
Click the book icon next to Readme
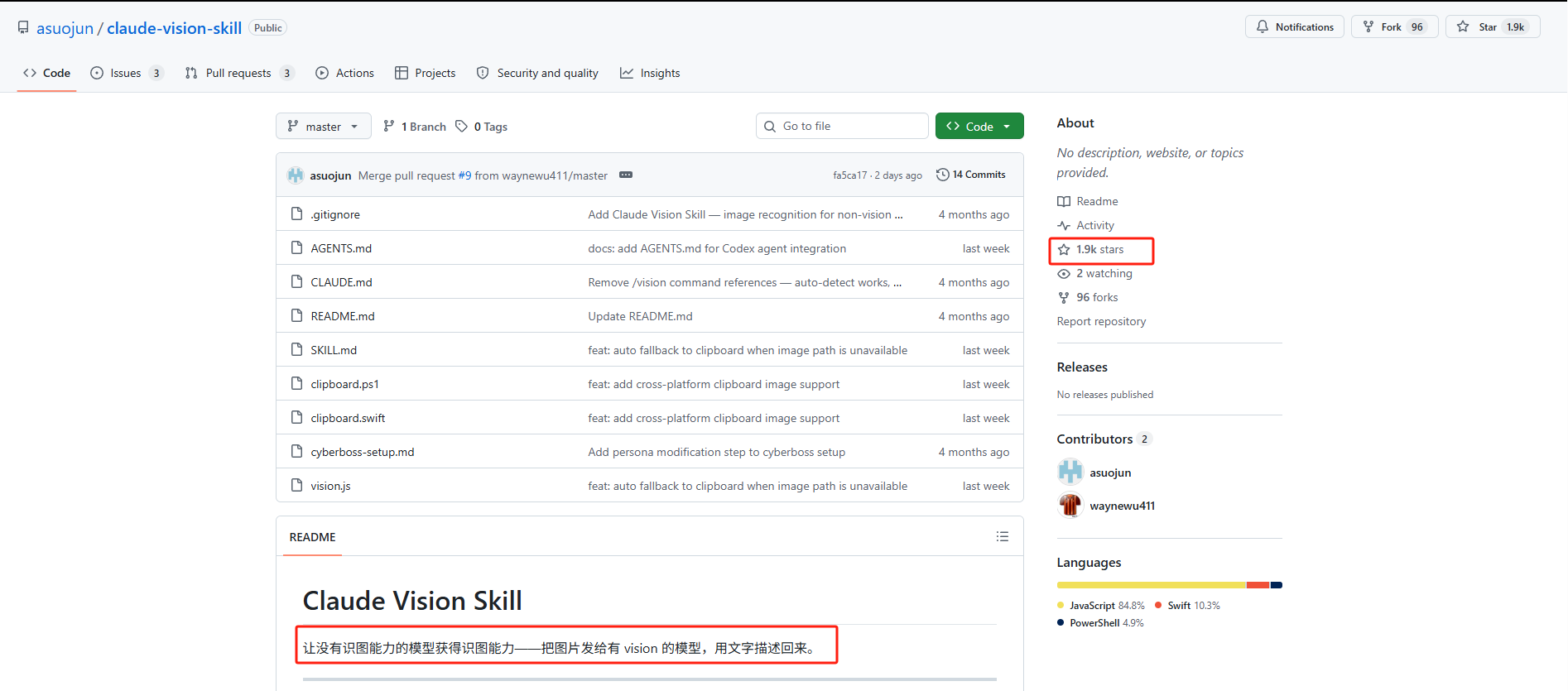[1064, 201]
